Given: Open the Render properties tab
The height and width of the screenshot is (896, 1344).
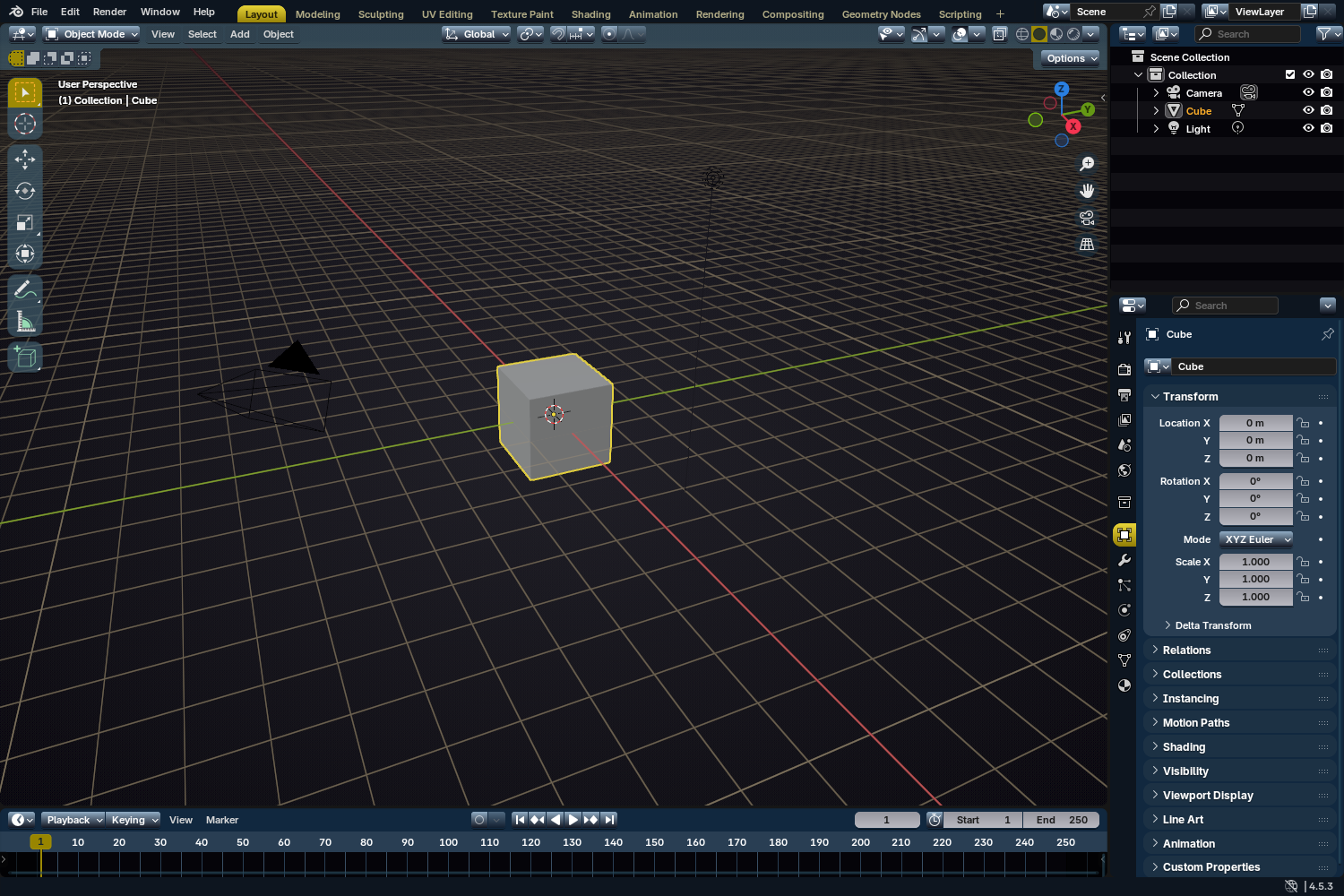Looking at the screenshot, I should point(1124,369).
